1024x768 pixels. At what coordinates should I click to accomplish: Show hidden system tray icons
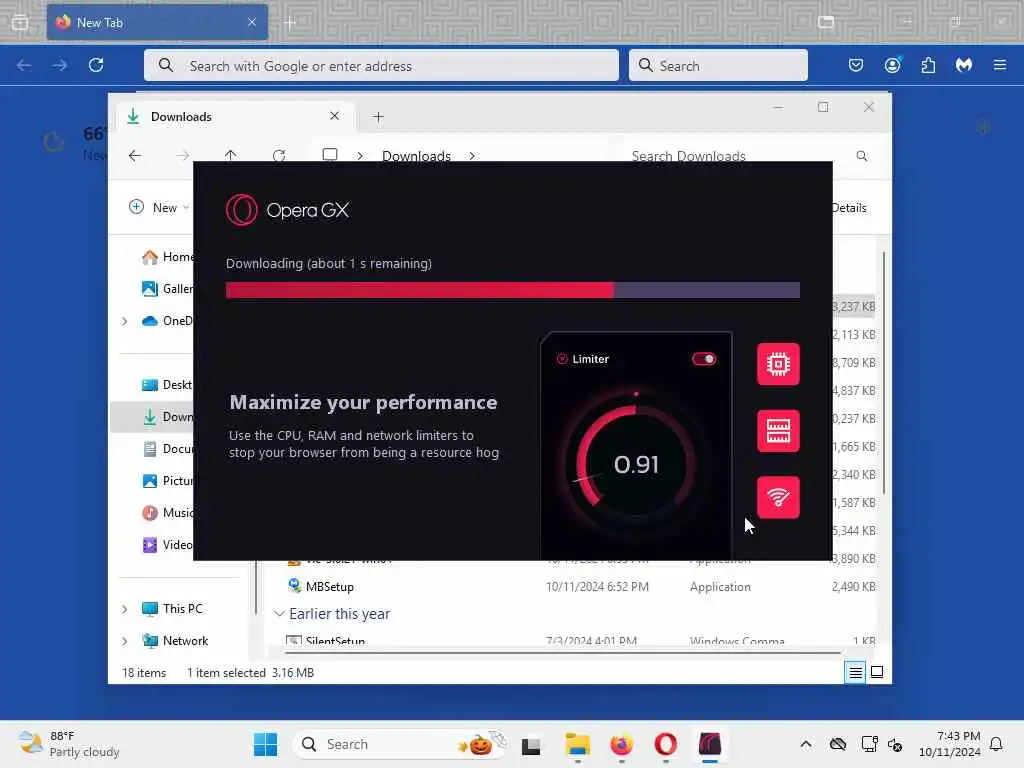(x=806, y=744)
